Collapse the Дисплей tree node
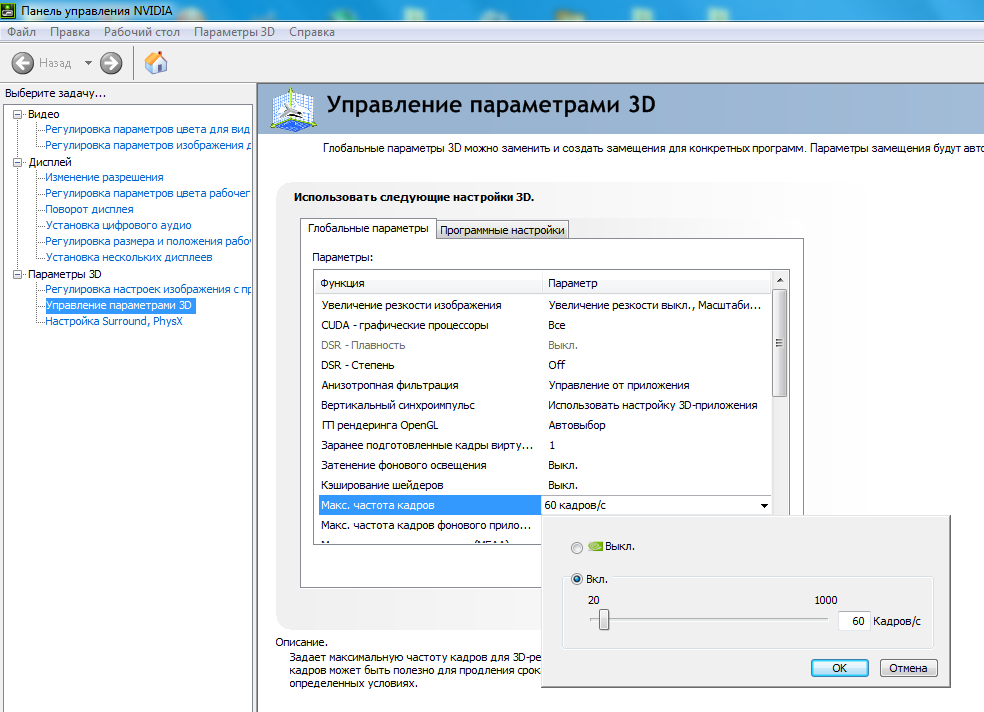 click(18, 162)
